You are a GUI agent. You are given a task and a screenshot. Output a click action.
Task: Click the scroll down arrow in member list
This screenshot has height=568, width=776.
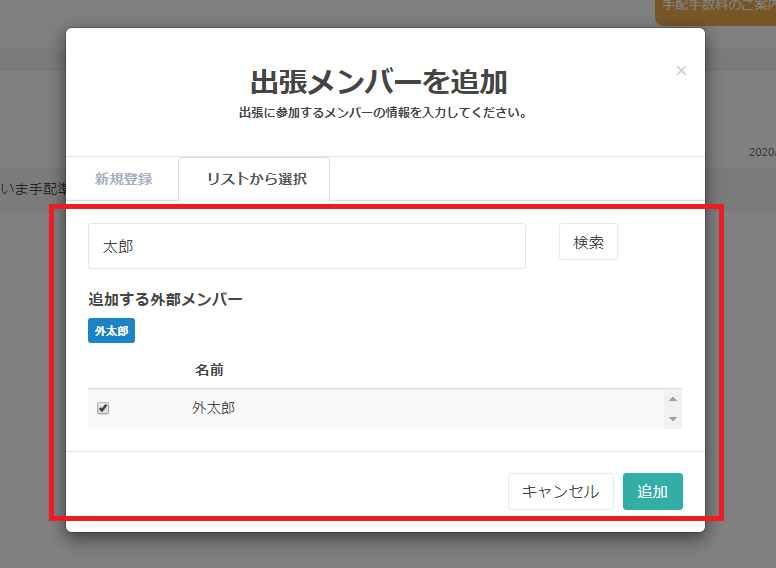(673, 419)
